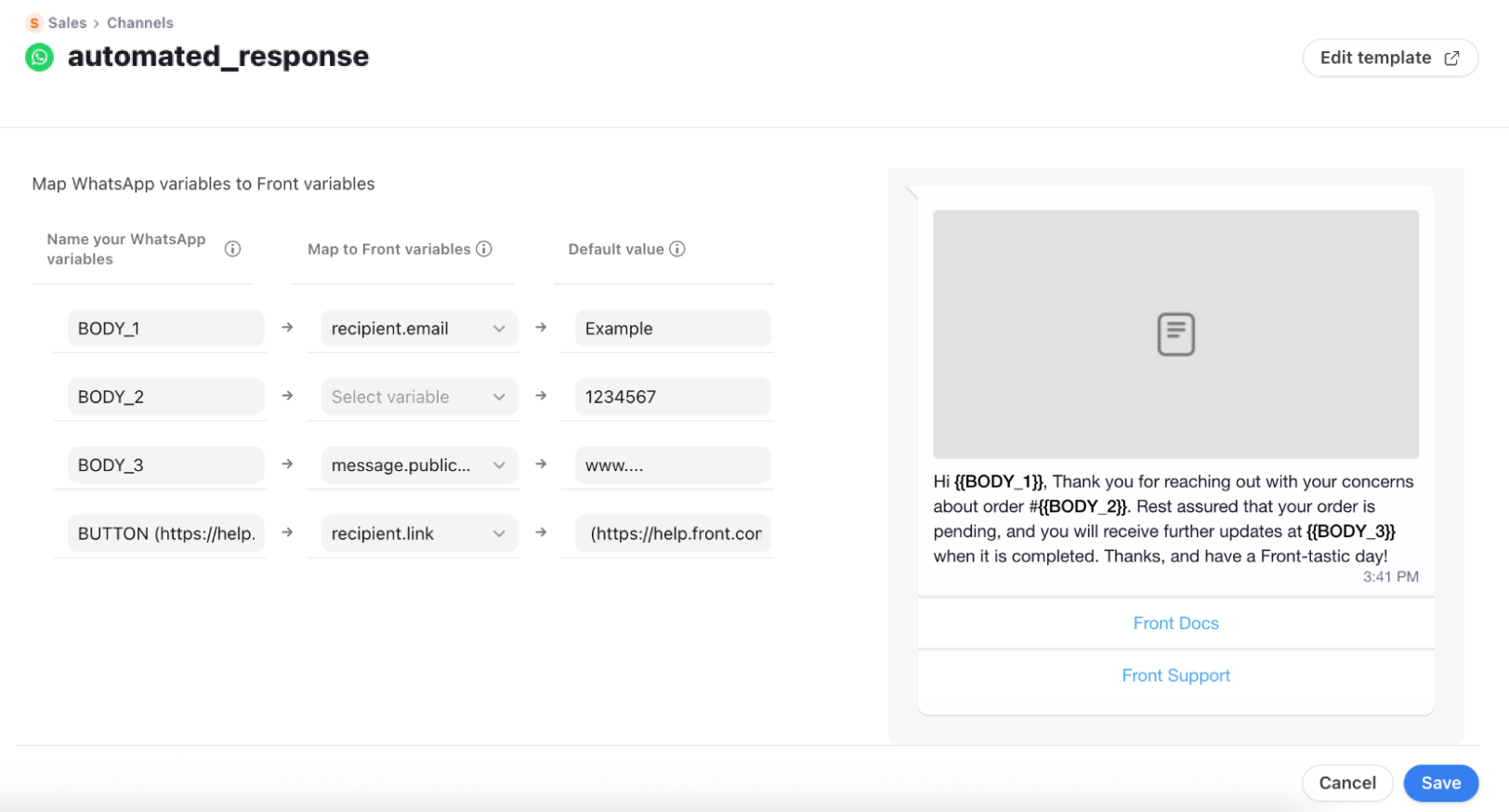The width and height of the screenshot is (1509, 812).
Task: Click the document placeholder icon in preview
Action: pyautogui.click(x=1175, y=334)
